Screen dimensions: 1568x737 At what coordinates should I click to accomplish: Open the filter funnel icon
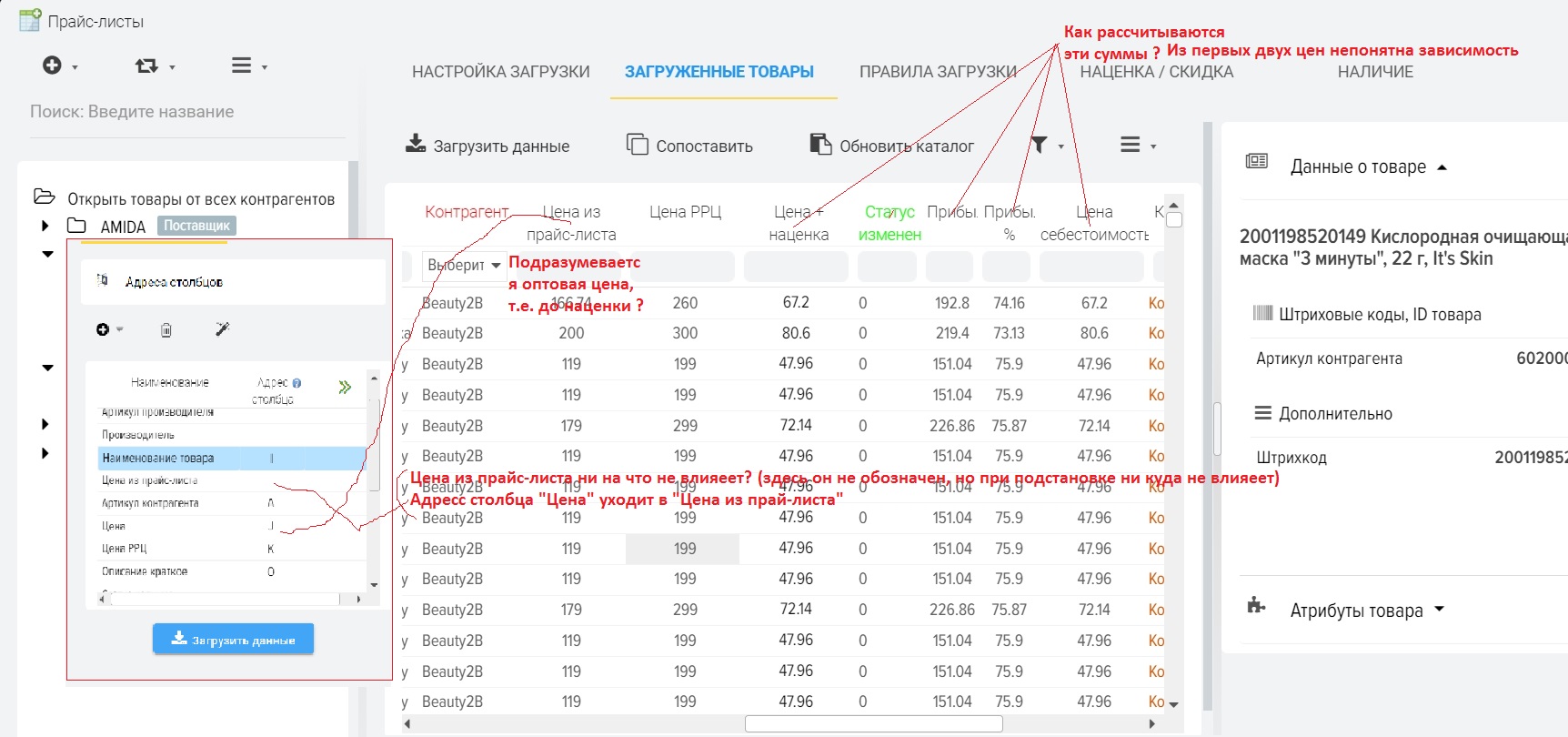click(x=1039, y=145)
